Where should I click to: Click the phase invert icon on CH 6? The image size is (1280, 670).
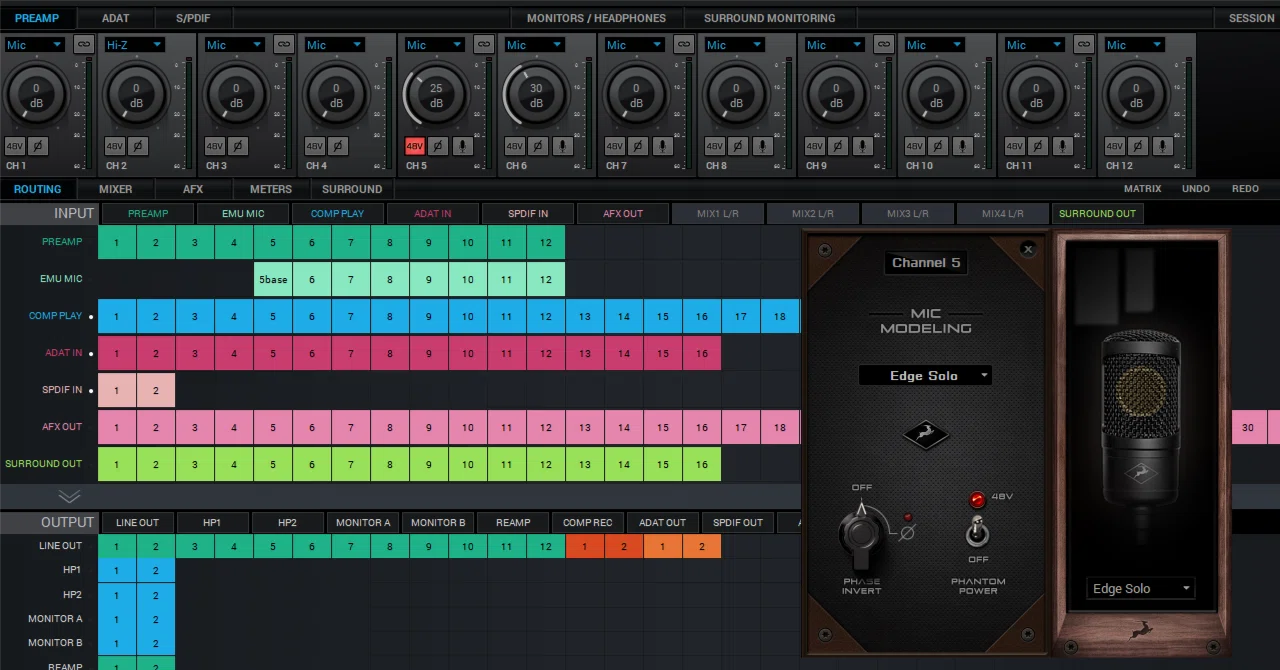538,146
